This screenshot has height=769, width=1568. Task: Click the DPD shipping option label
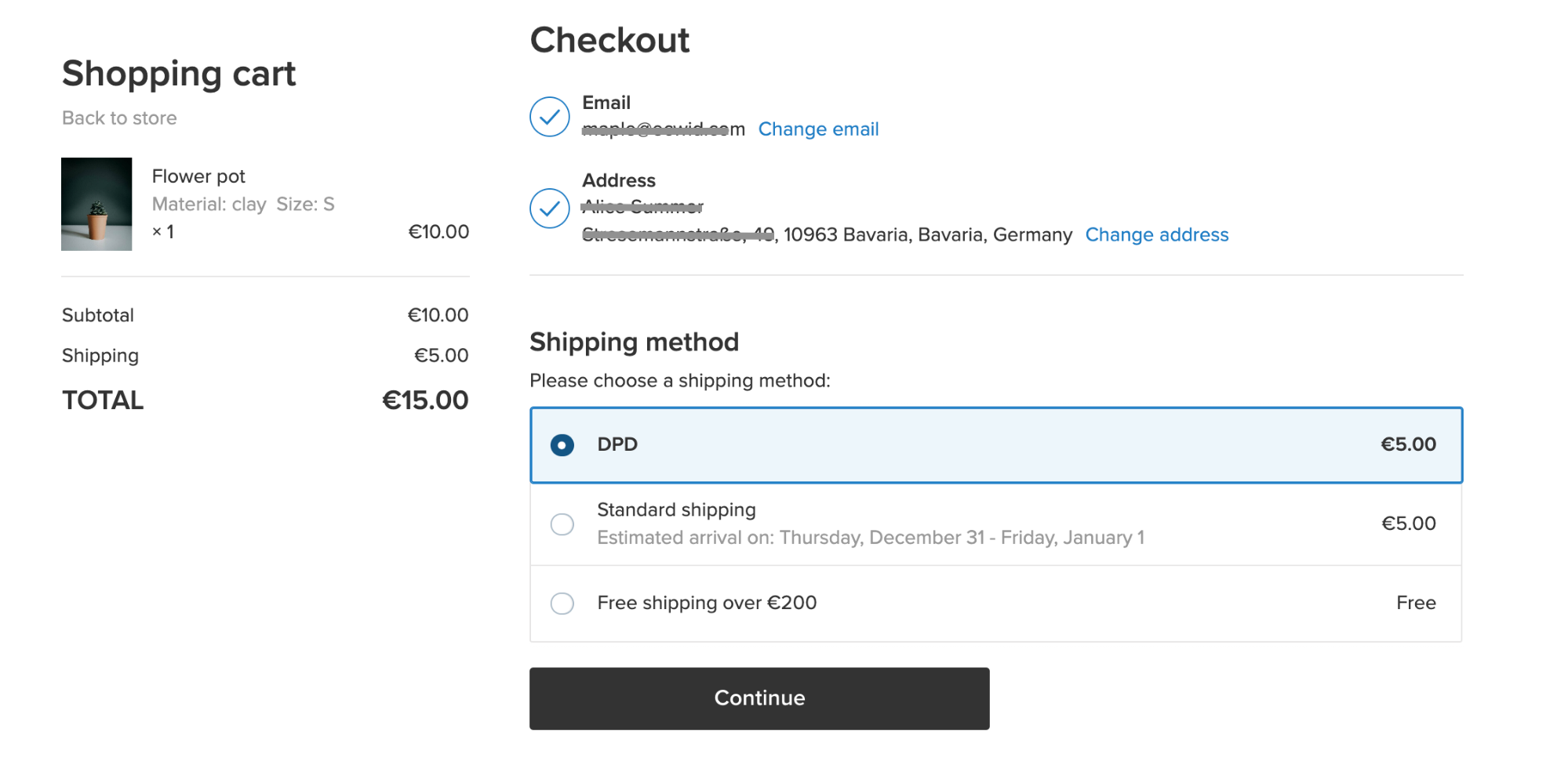click(617, 444)
